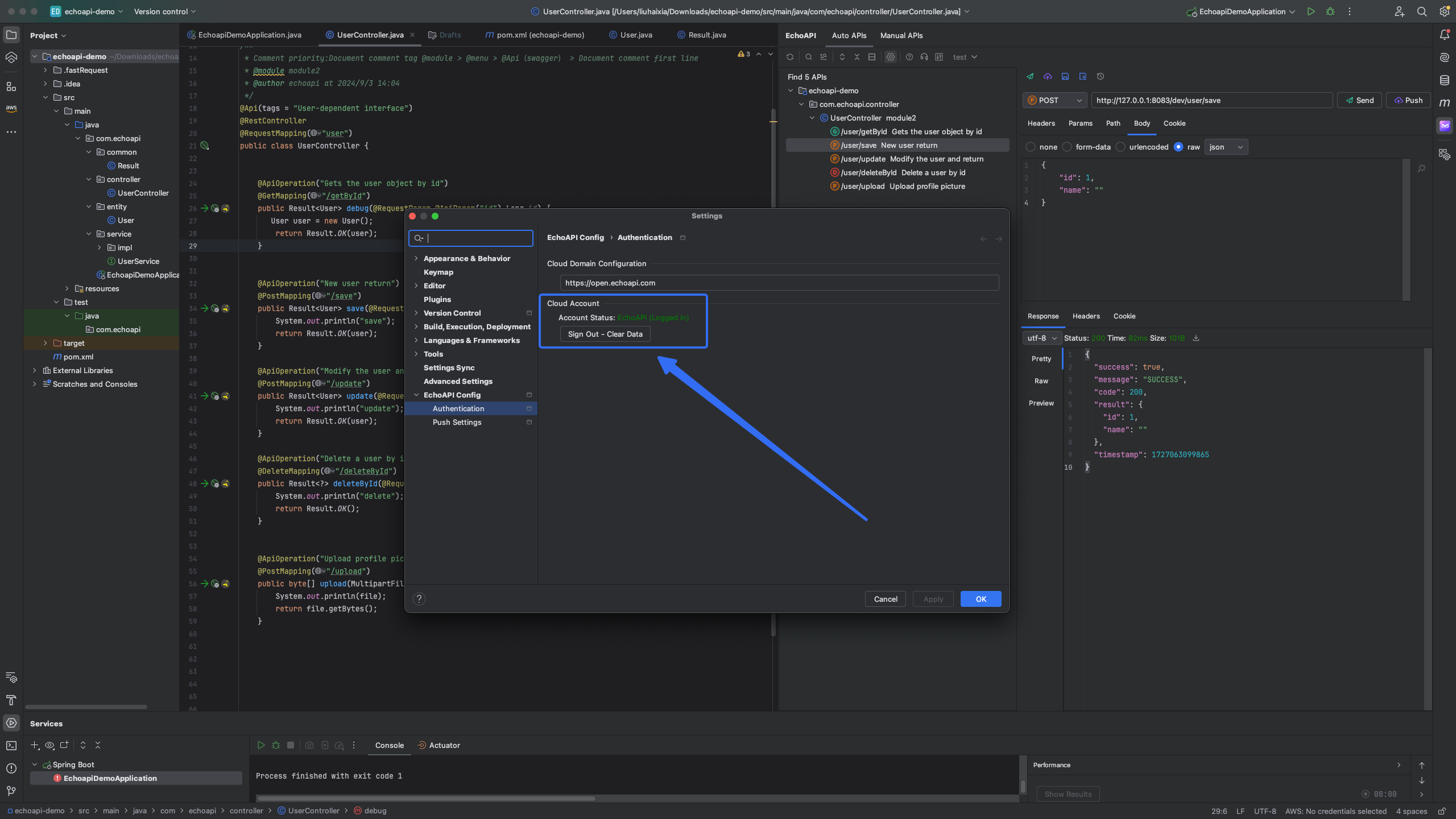Viewport: 1456px width, 819px height.
Task: Select the 'form-data' body radio button
Action: pos(1067,147)
